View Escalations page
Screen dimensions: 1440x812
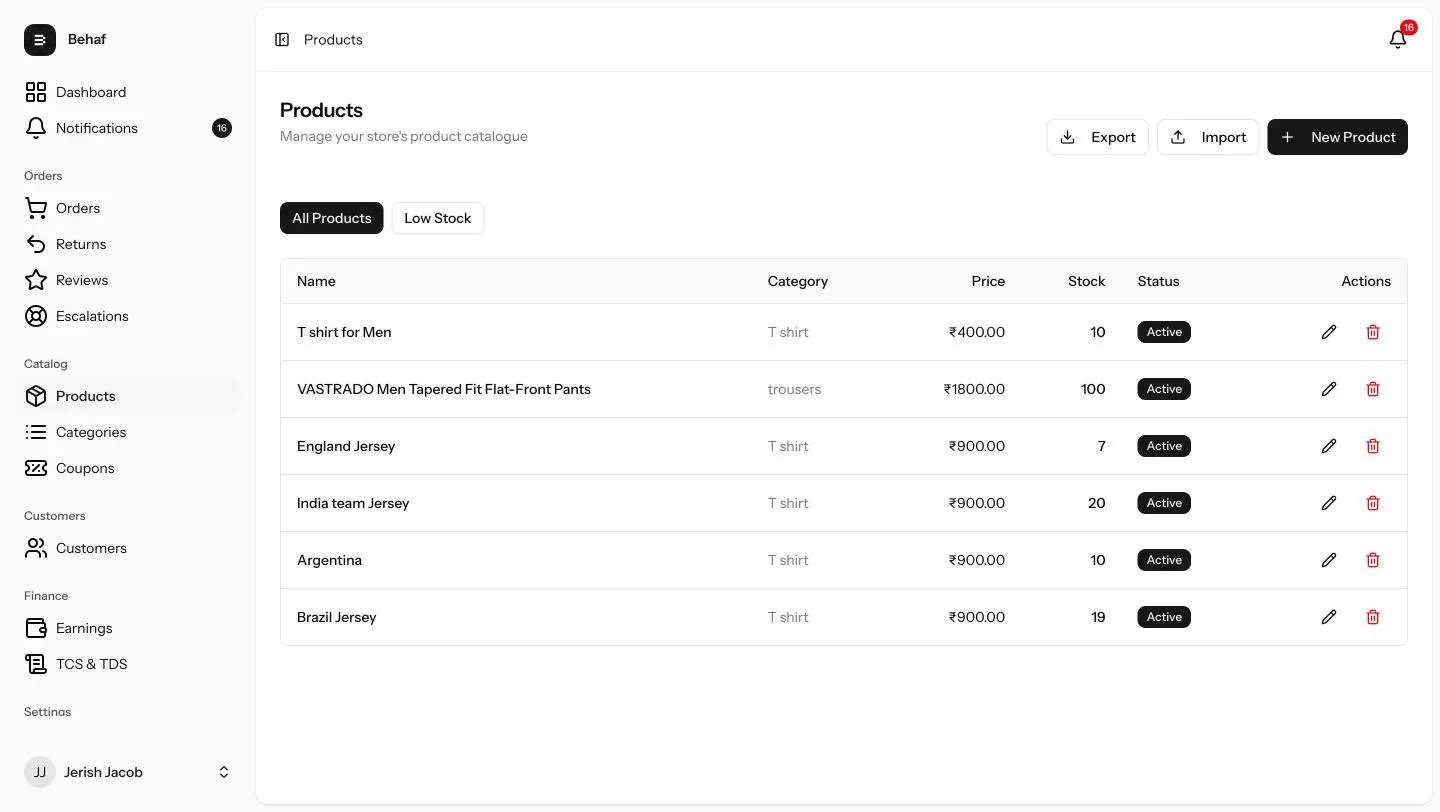click(x=128, y=316)
